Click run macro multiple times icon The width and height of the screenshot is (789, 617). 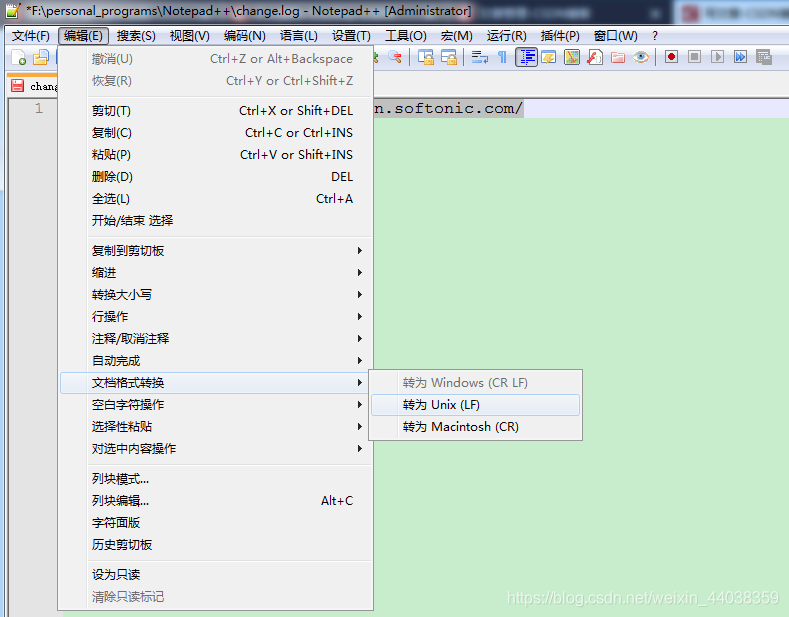pyautogui.click(x=740, y=57)
